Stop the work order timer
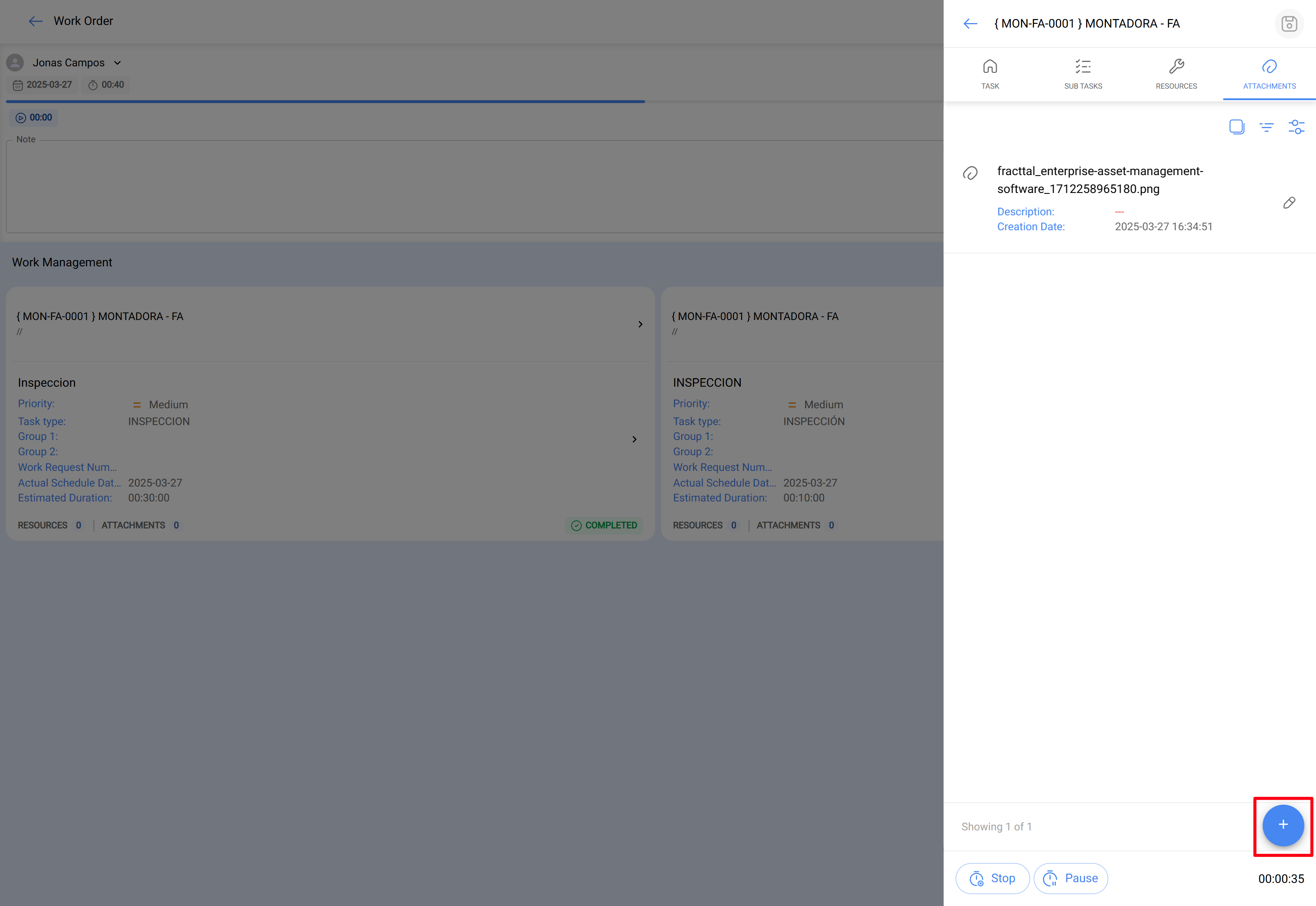Image resolution: width=1316 pixels, height=906 pixels. click(992, 878)
